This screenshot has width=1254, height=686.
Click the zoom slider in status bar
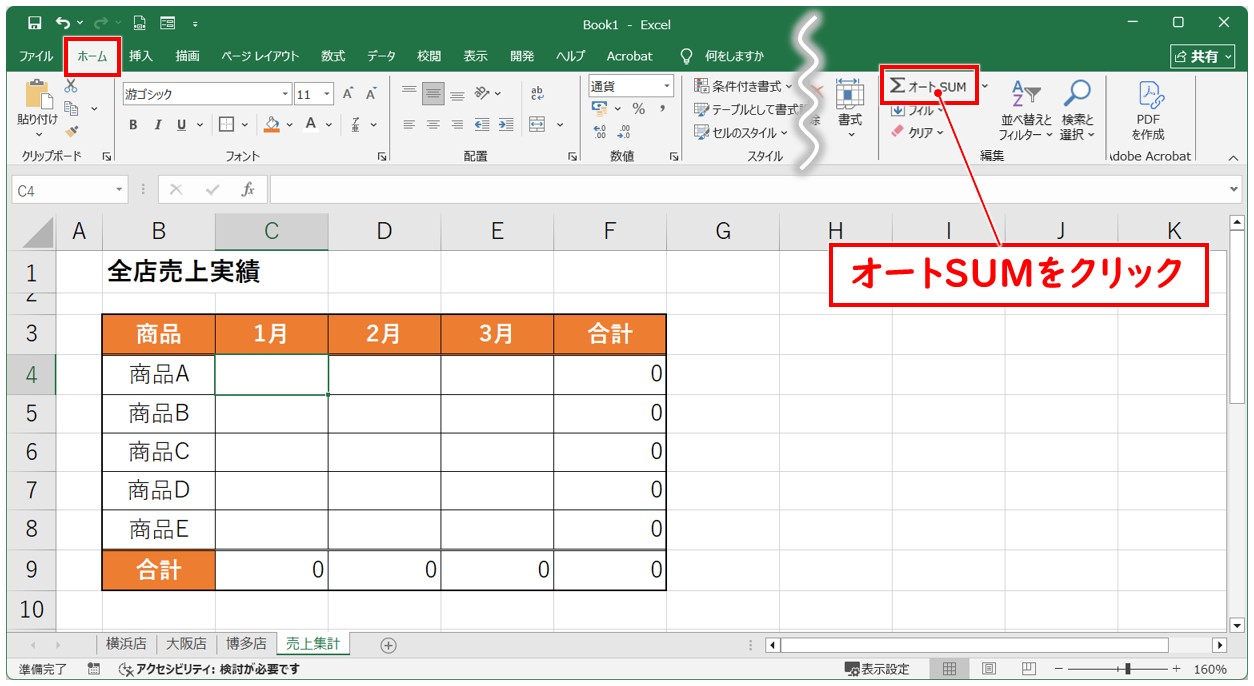coord(1127,669)
